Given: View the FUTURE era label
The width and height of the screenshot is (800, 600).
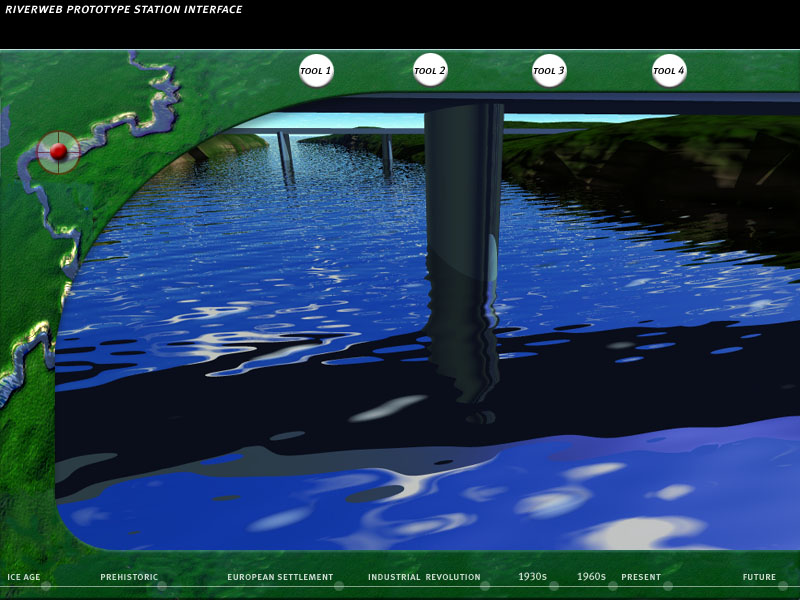Looking at the screenshot, I should click(x=759, y=577).
